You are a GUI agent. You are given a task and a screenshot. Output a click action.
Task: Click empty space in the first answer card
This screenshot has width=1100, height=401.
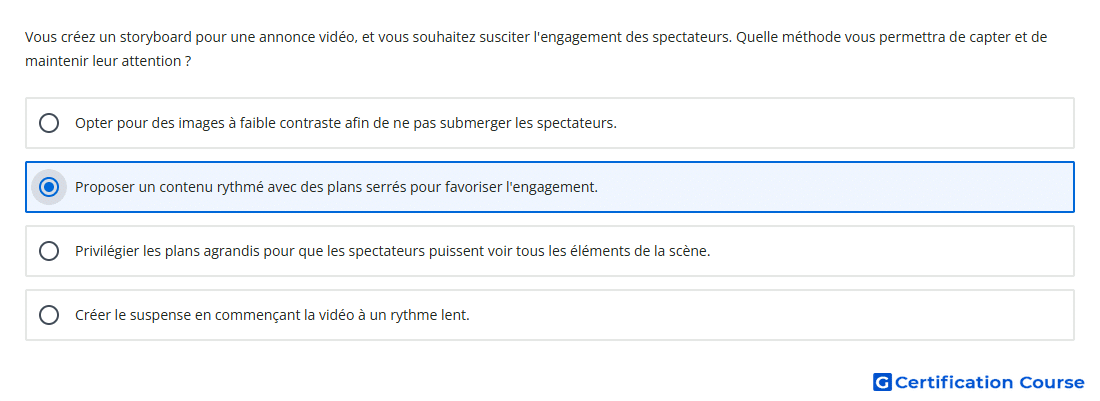[x=842, y=123]
